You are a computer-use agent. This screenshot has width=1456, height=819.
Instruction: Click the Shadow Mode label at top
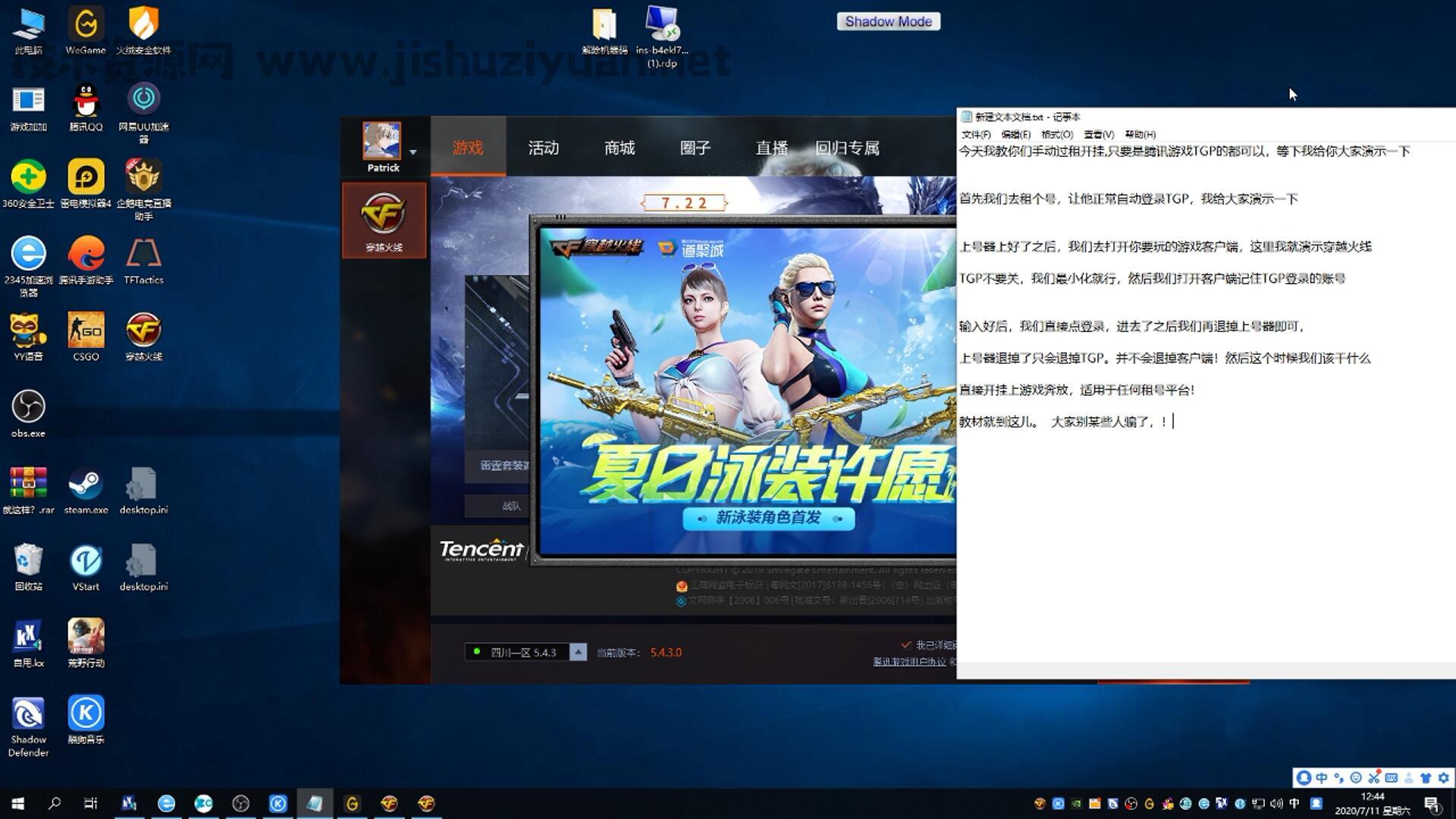click(x=889, y=21)
